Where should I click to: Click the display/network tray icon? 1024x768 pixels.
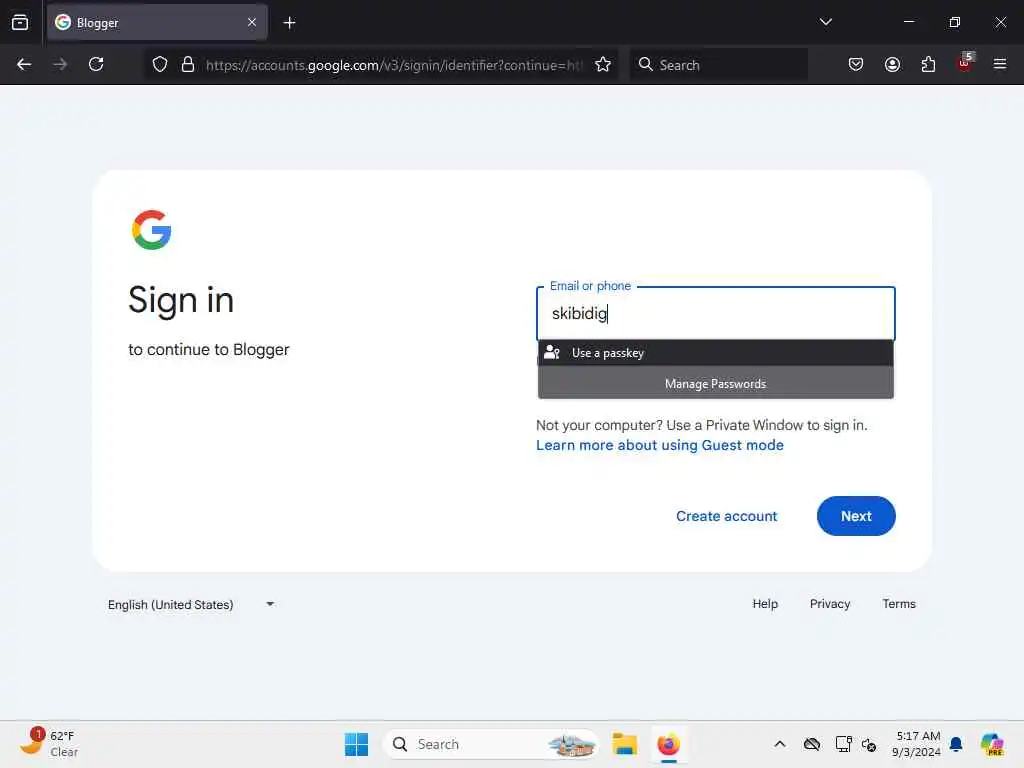[x=843, y=744]
